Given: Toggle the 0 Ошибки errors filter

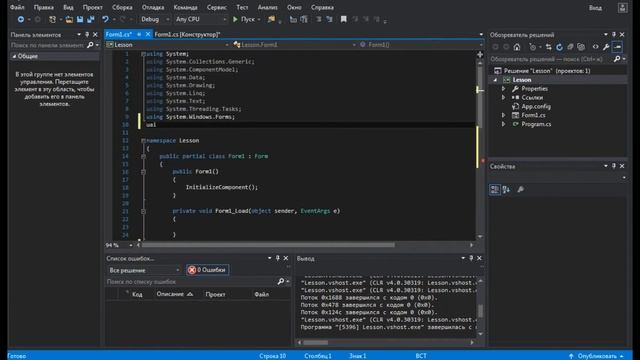Looking at the screenshot, I should (x=207, y=270).
